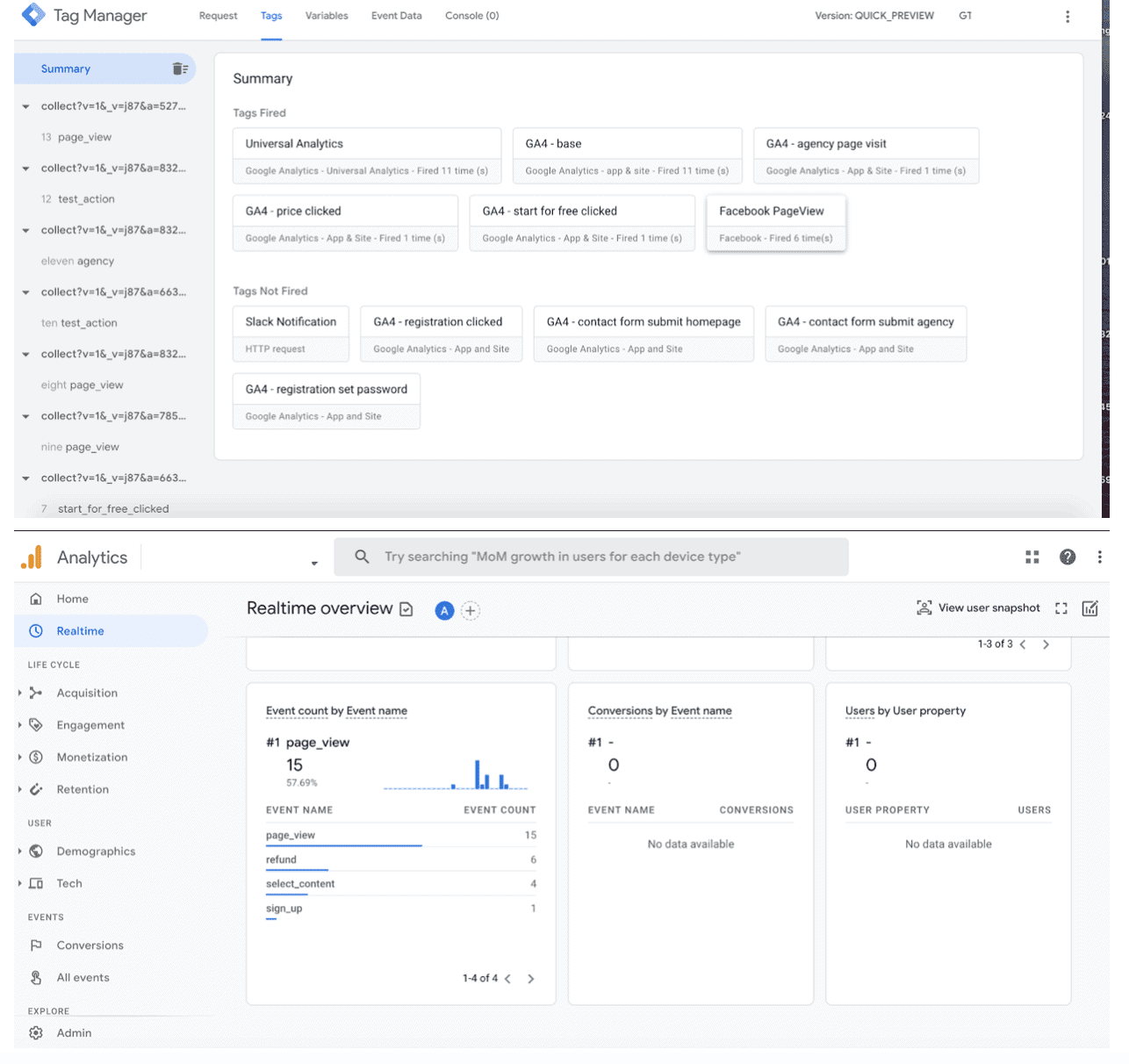
Task: Click the refund event row
Action: click(401, 859)
